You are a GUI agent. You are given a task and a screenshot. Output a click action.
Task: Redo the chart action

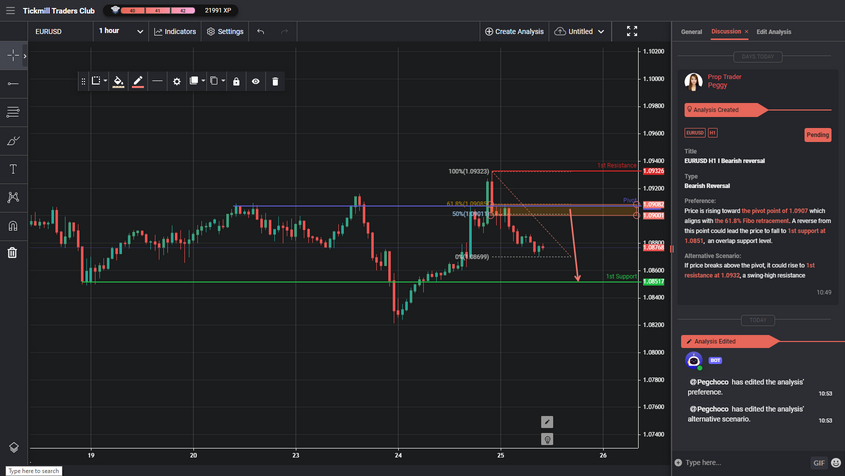(x=285, y=31)
